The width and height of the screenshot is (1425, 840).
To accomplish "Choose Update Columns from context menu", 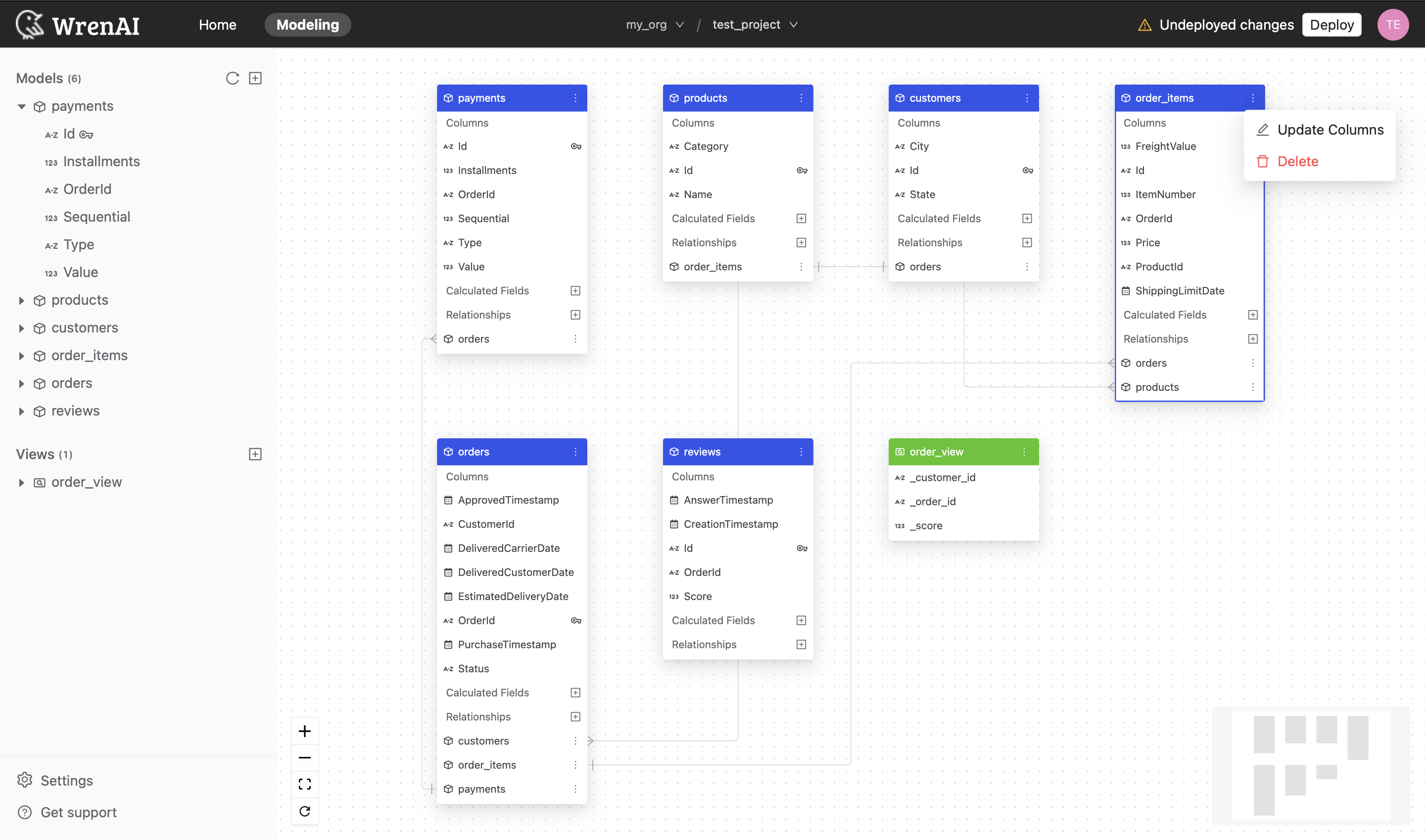I will (1320, 130).
